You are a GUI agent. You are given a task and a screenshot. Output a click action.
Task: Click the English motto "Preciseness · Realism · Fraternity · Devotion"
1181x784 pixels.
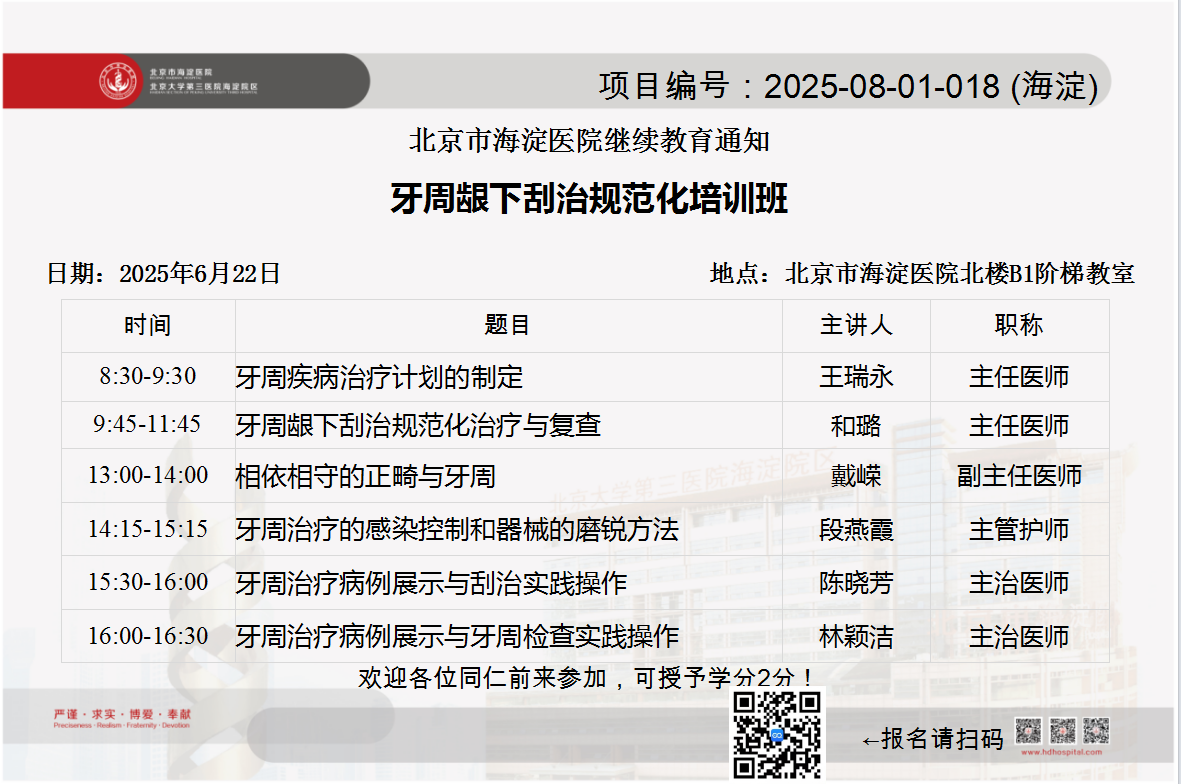tap(122, 726)
